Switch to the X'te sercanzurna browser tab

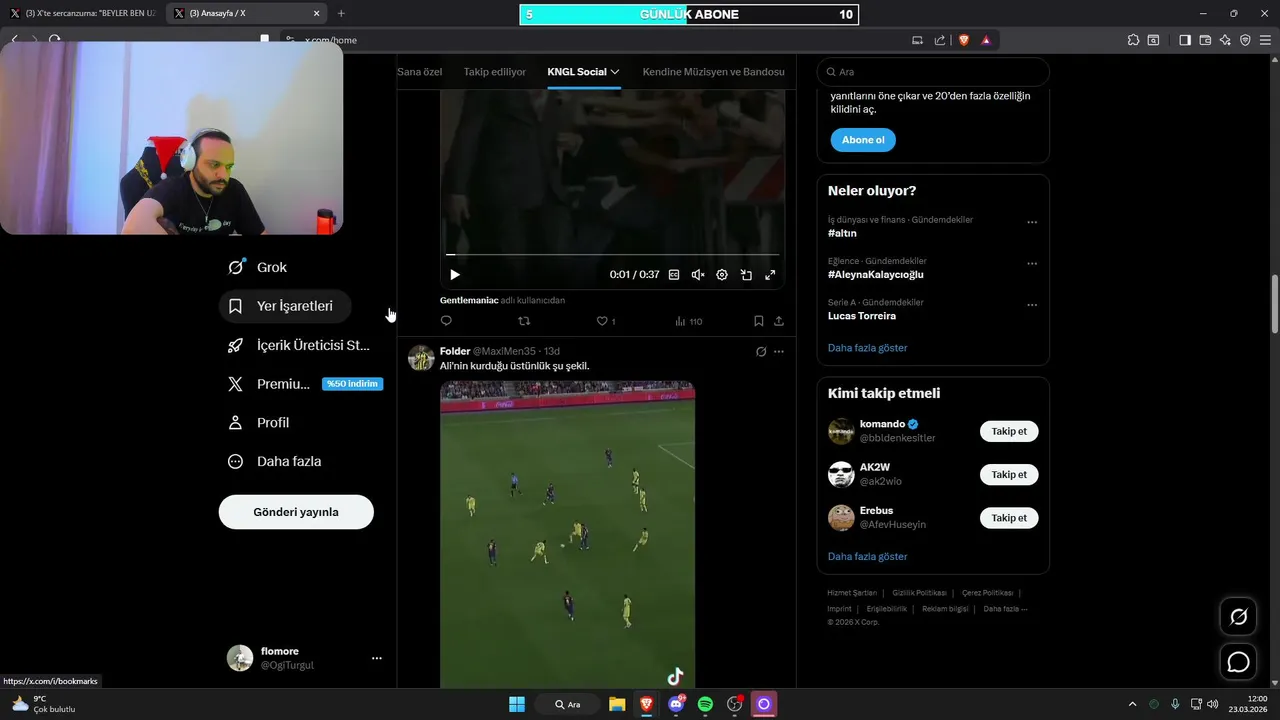click(x=83, y=13)
